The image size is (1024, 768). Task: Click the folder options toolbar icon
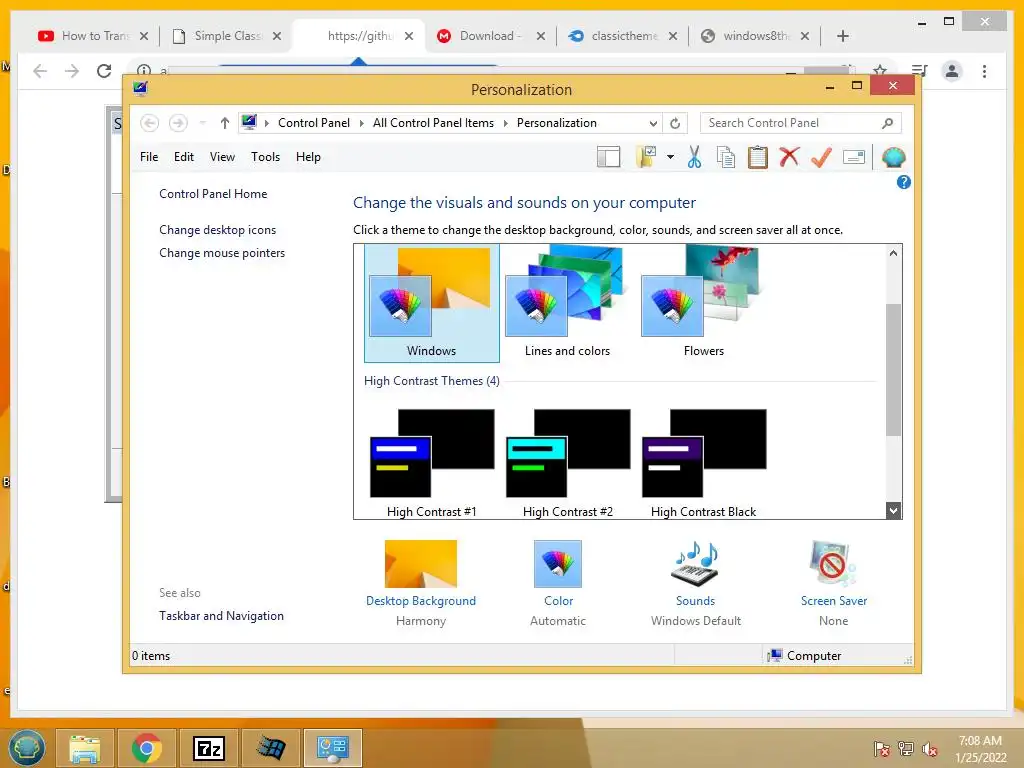point(646,157)
